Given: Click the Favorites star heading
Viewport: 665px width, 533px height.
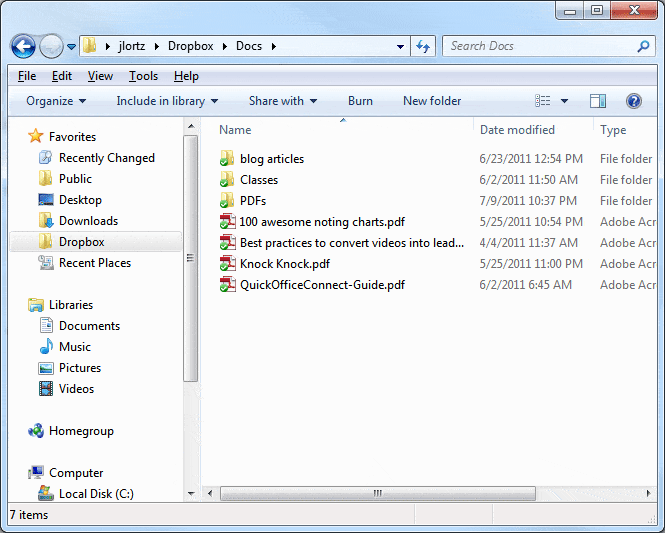Looking at the screenshot, I should [x=62, y=137].
